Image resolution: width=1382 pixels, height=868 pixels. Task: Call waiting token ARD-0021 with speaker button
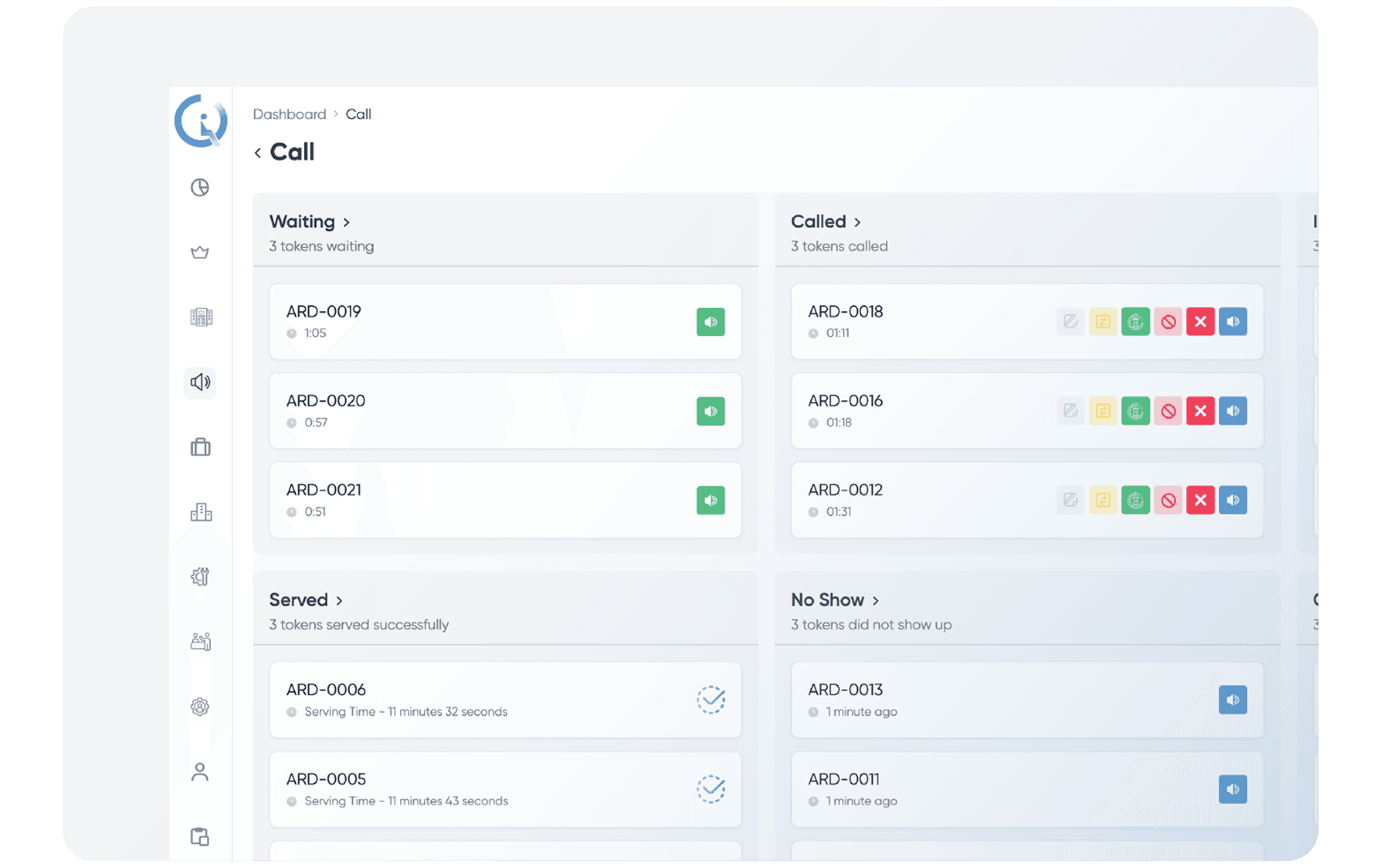pyautogui.click(x=710, y=501)
